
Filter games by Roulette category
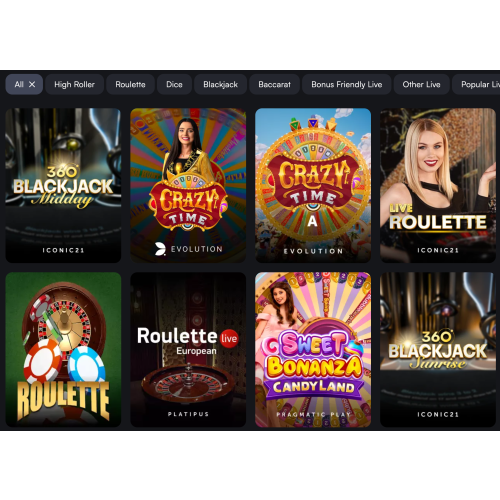tap(130, 84)
